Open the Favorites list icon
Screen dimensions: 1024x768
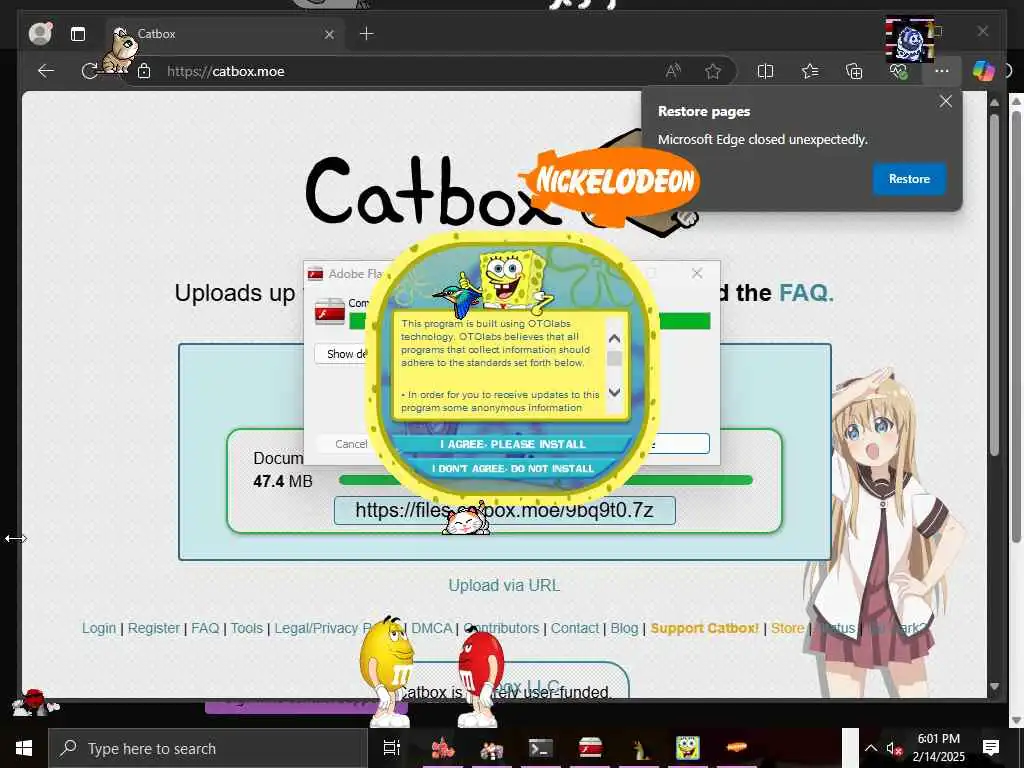[x=810, y=71]
